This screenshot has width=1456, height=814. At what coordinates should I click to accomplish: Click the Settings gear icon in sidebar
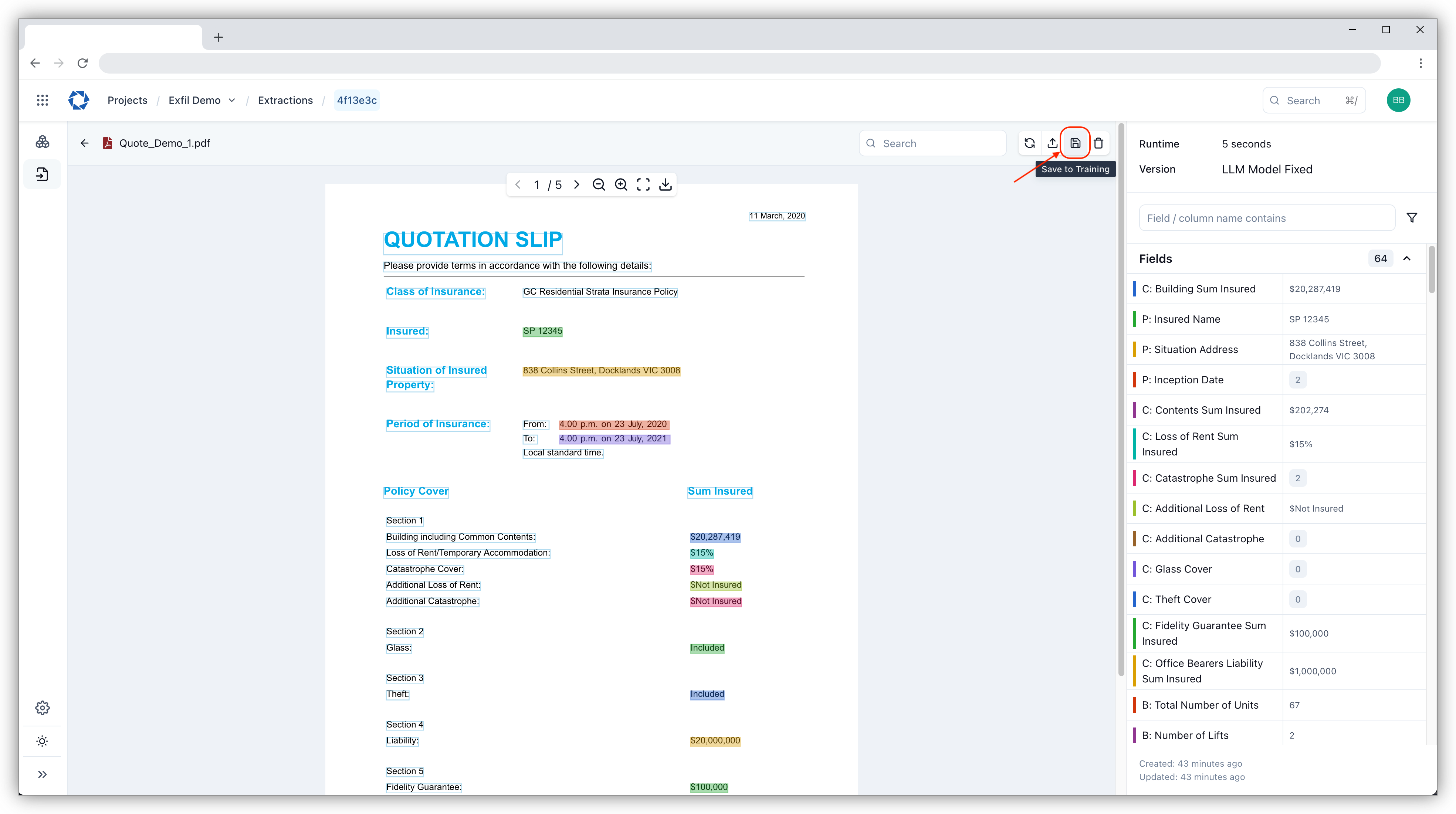(x=43, y=708)
